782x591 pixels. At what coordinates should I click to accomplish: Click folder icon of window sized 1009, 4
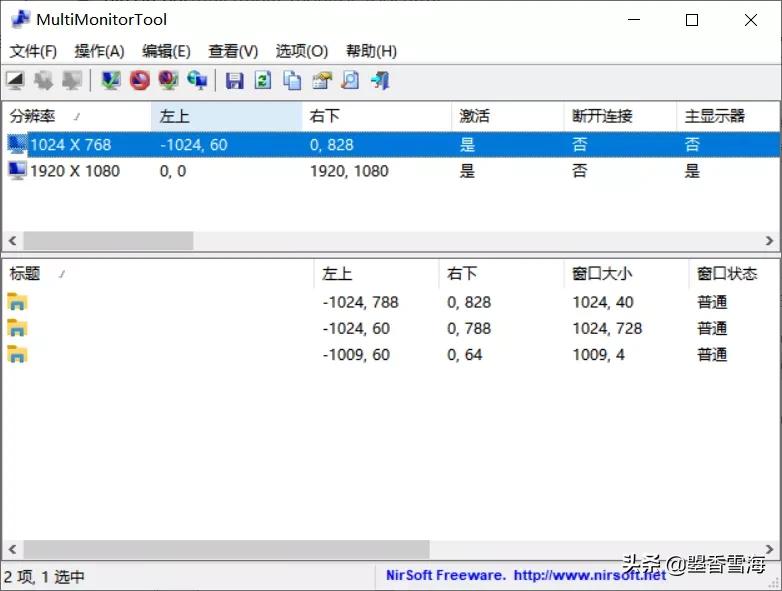[x=17, y=354]
